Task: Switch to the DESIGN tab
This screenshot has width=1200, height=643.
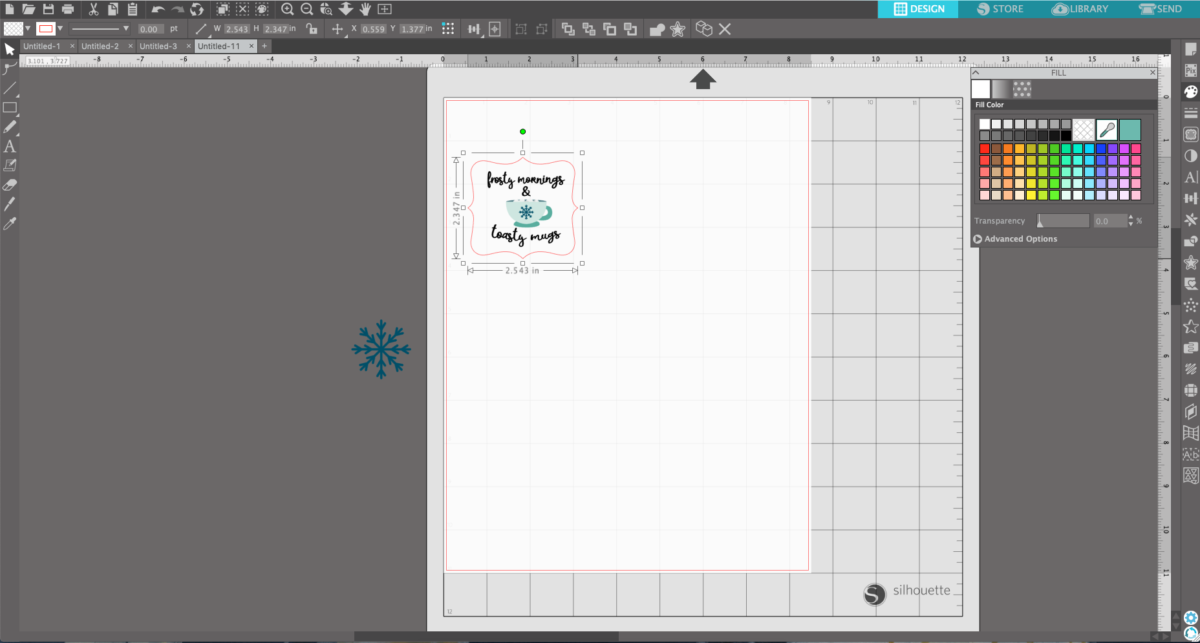Action: [x=918, y=9]
